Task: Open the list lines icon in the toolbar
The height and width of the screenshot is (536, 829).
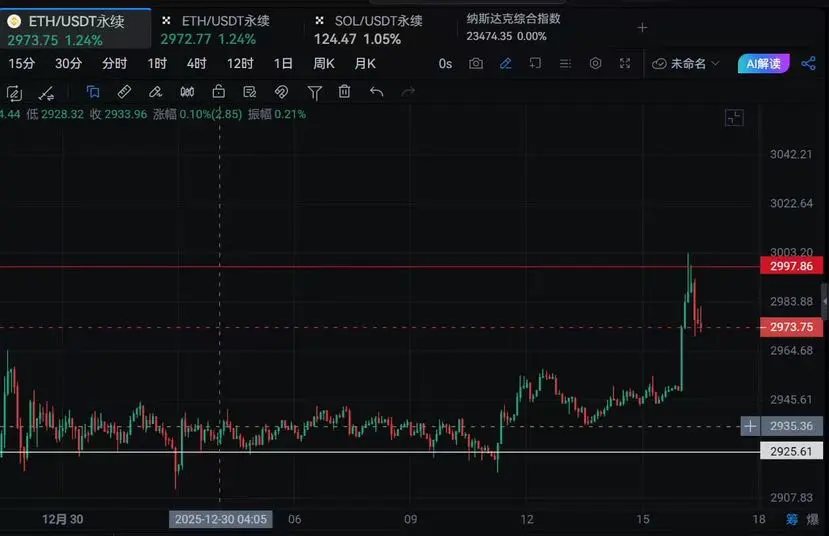Action: (x=565, y=63)
